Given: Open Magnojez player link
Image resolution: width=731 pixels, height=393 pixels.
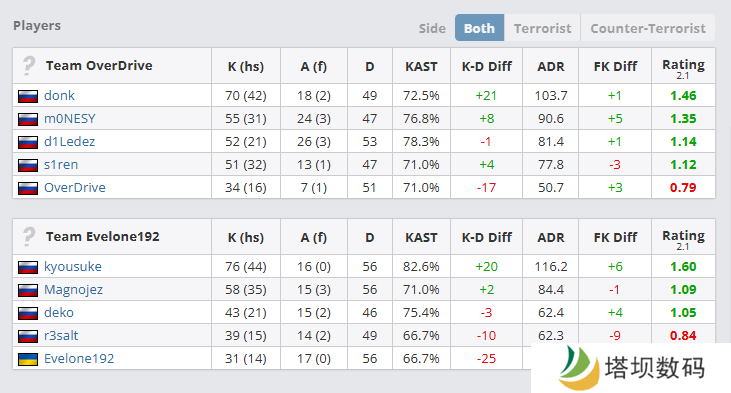Looking at the screenshot, I should (73, 290).
